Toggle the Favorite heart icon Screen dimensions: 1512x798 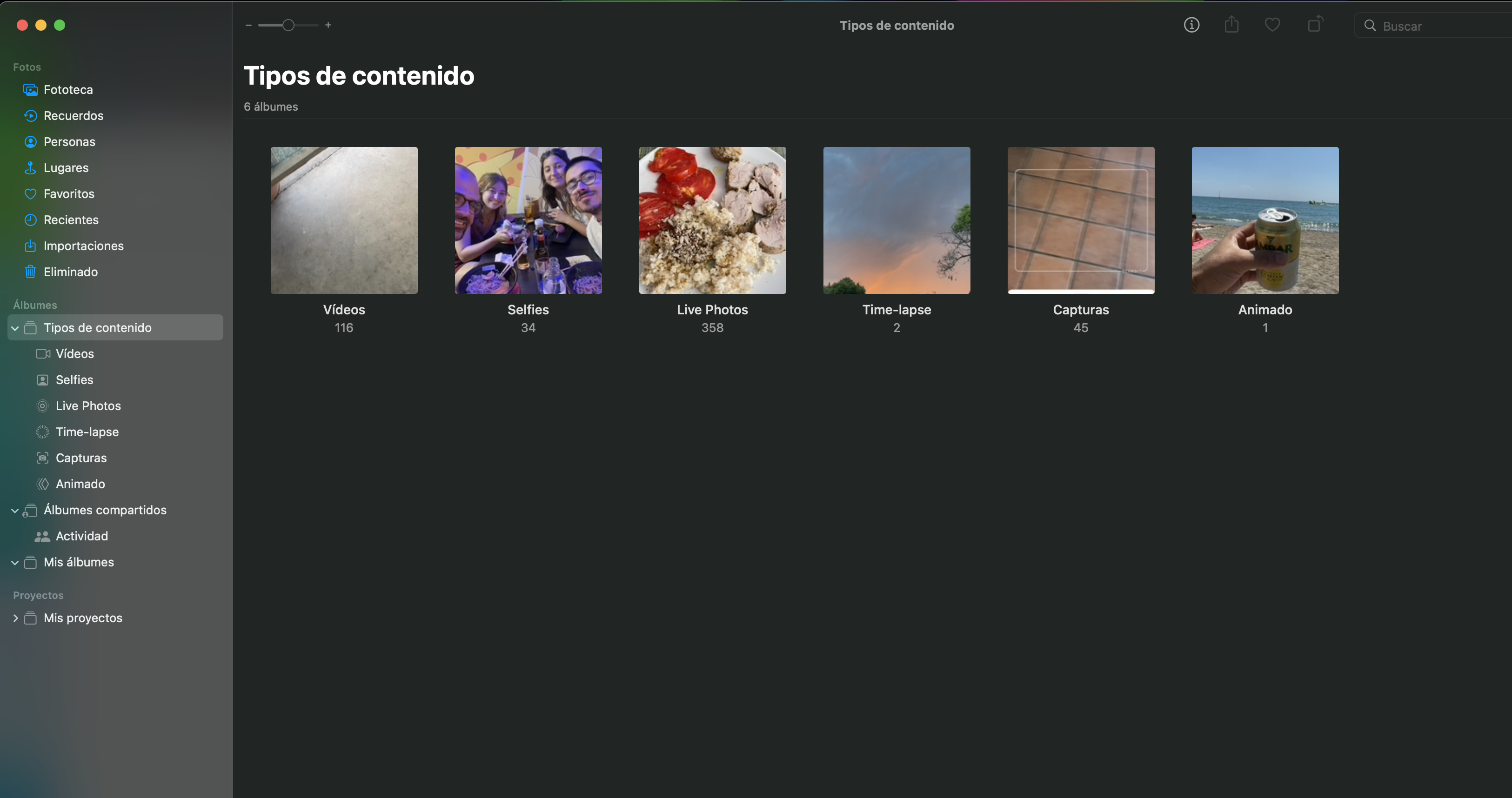pyautogui.click(x=1272, y=25)
